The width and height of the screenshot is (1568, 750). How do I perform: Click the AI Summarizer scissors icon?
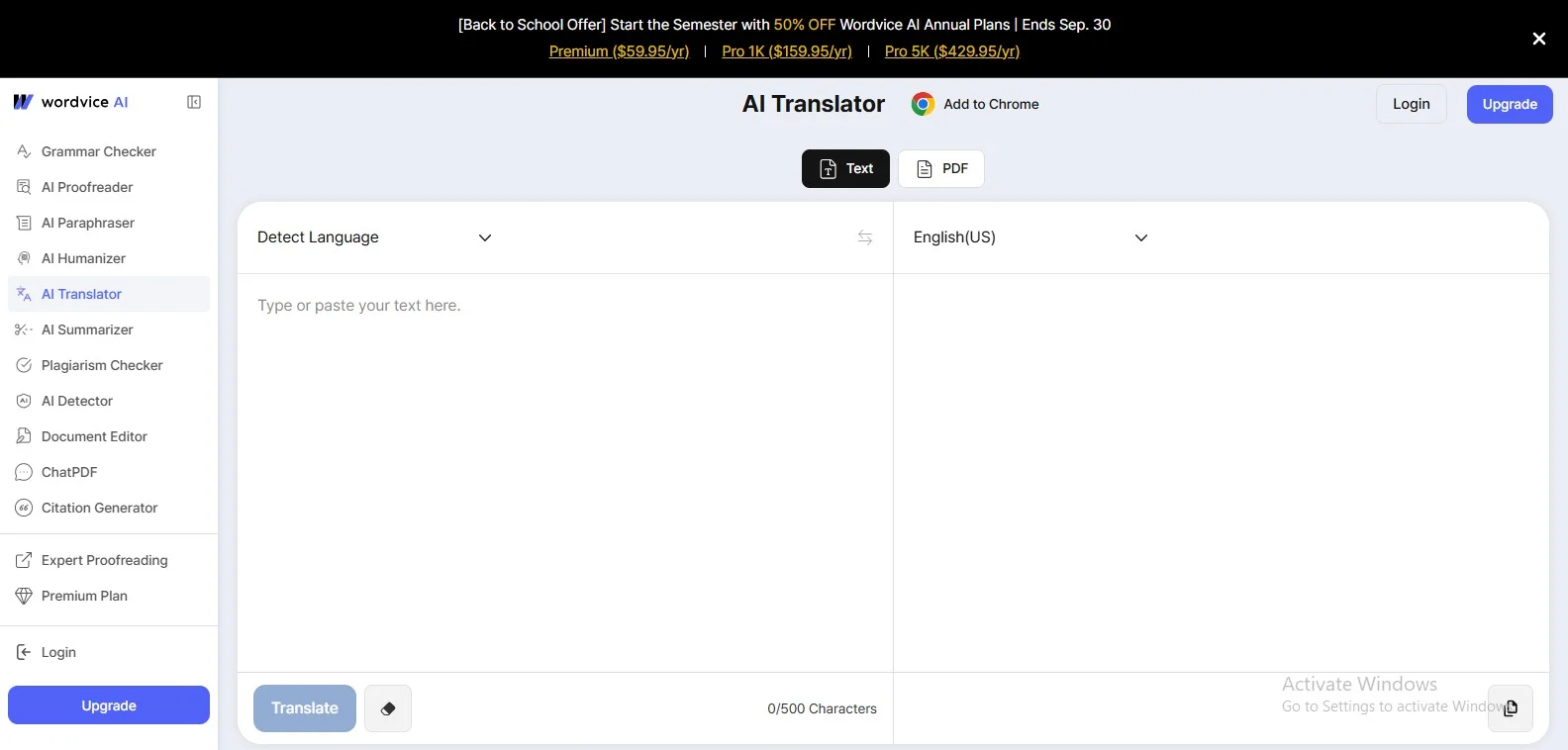click(24, 329)
